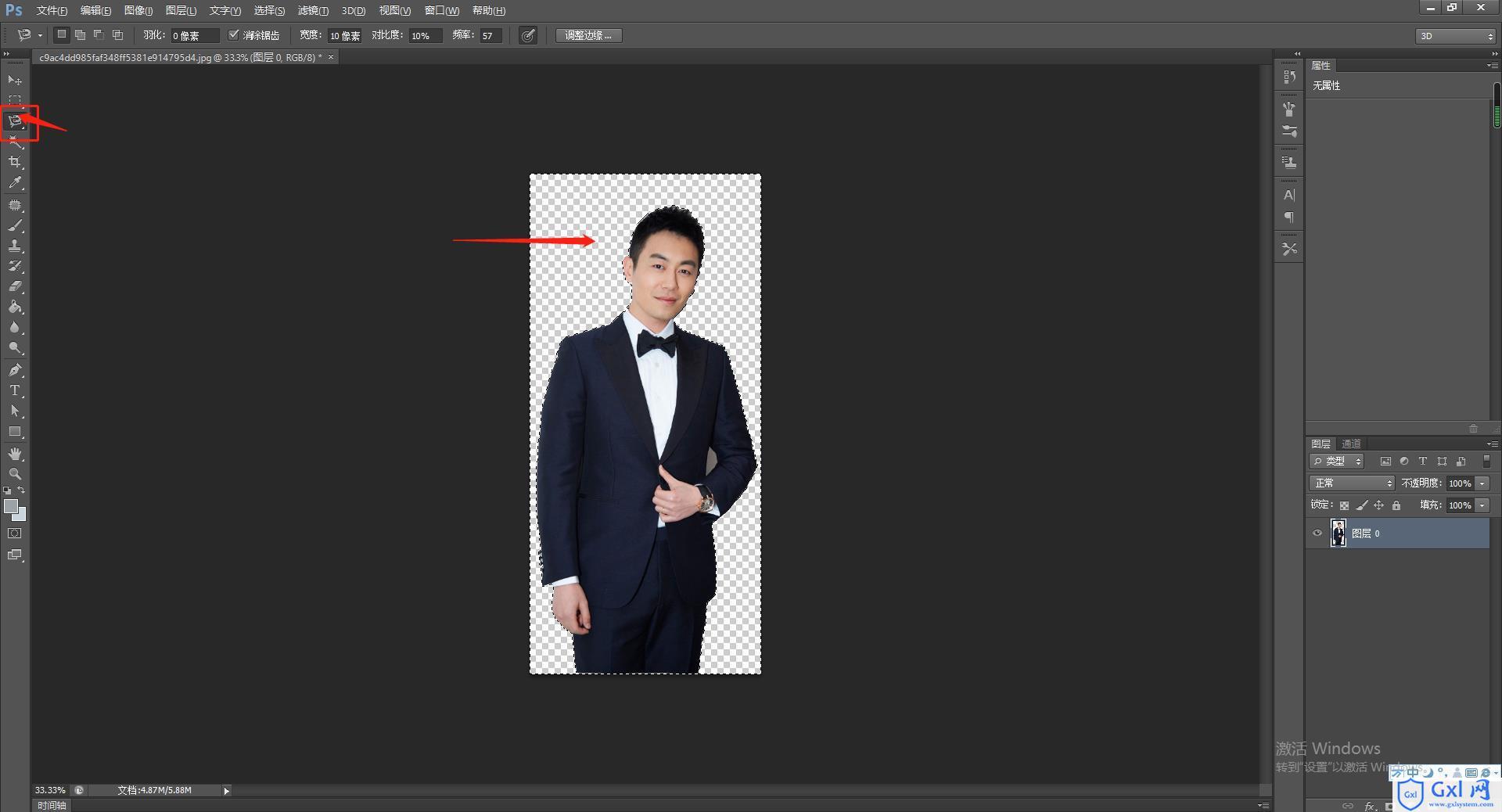This screenshot has height=812, width=1502.
Task: Choose New selection mode
Action: (62, 35)
